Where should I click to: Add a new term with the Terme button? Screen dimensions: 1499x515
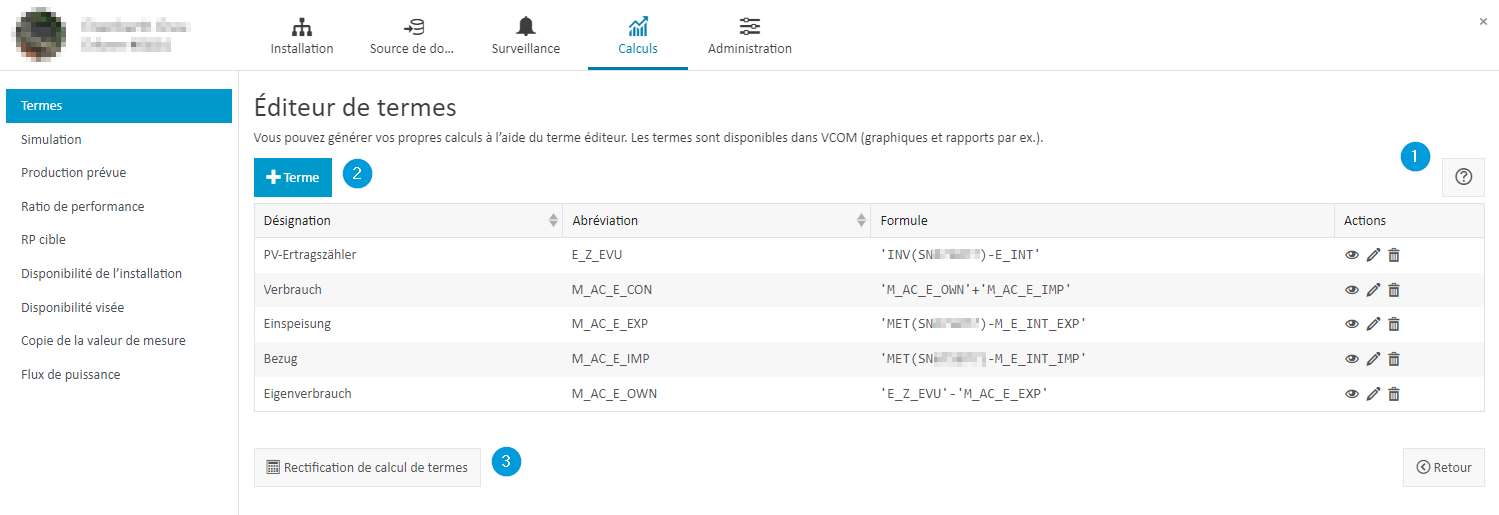point(293,177)
